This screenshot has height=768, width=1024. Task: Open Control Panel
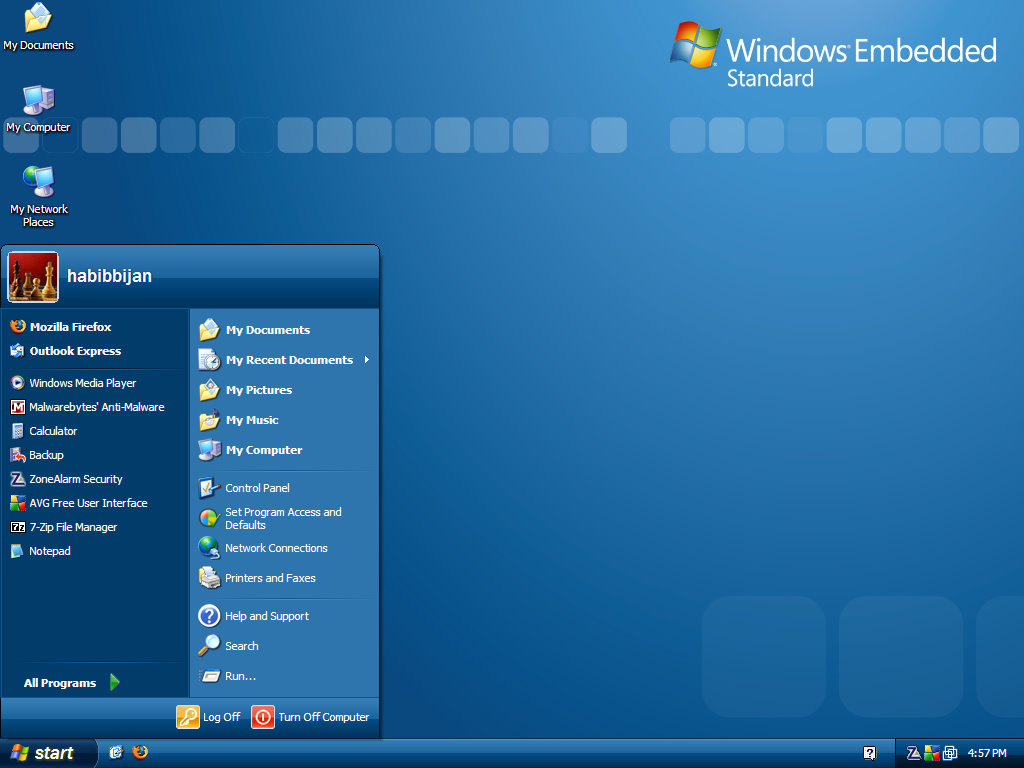[285, 488]
